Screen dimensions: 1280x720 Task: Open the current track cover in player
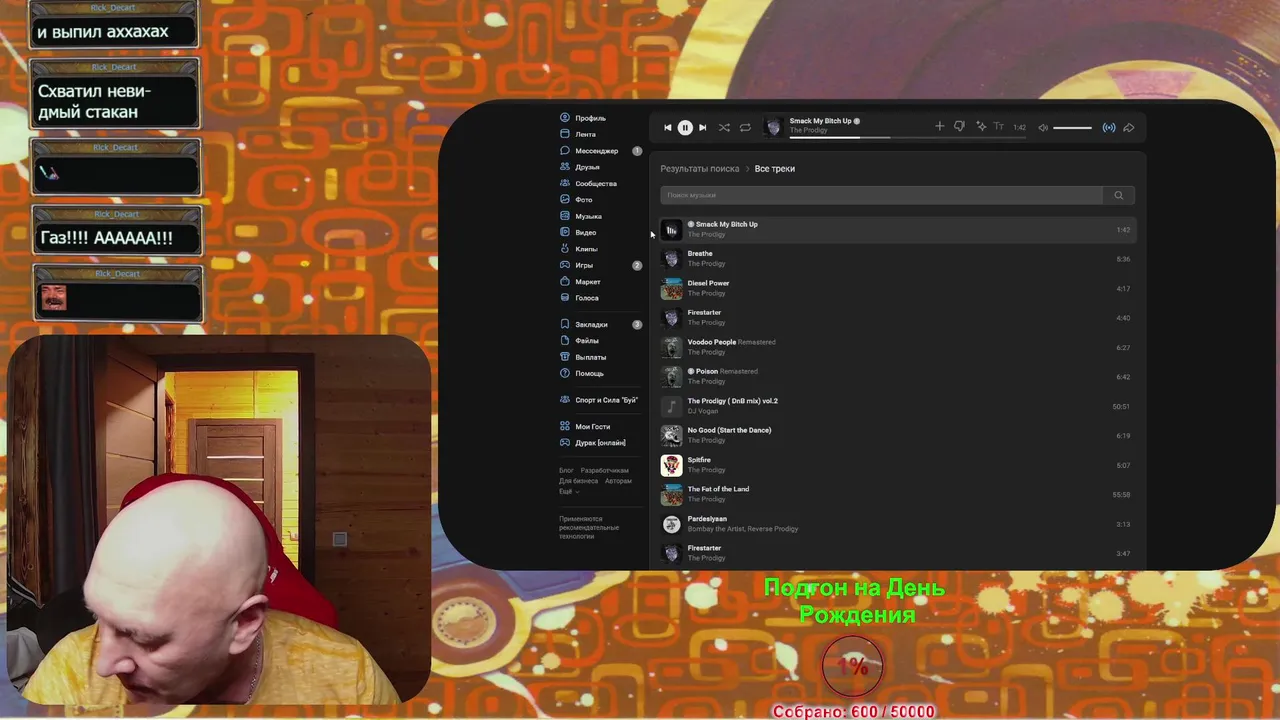coord(773,126)
